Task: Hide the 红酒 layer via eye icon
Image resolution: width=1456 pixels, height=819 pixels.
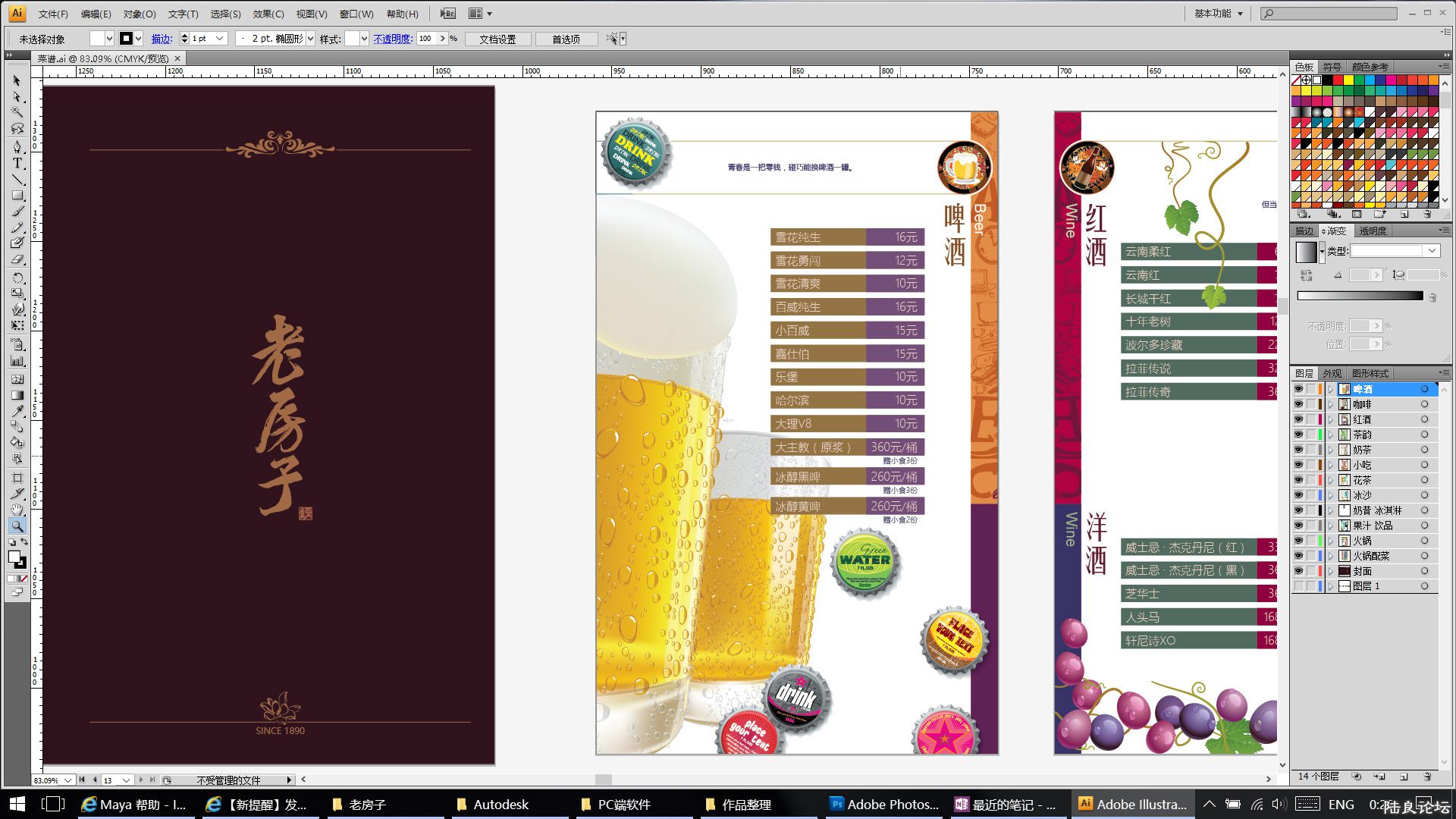Action: [1298, 419]
